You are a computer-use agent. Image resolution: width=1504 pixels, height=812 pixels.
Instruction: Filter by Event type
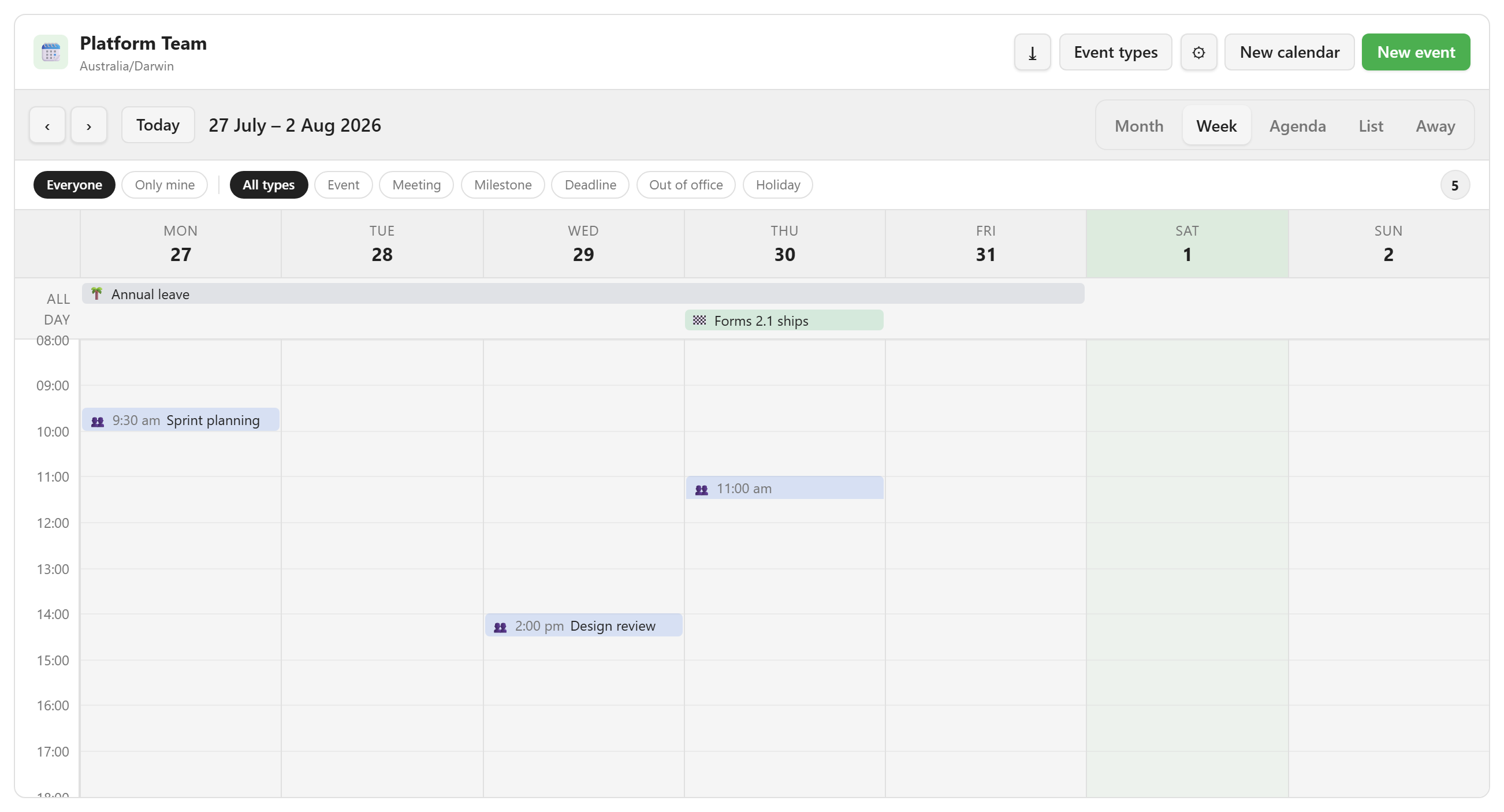[343, 184]
